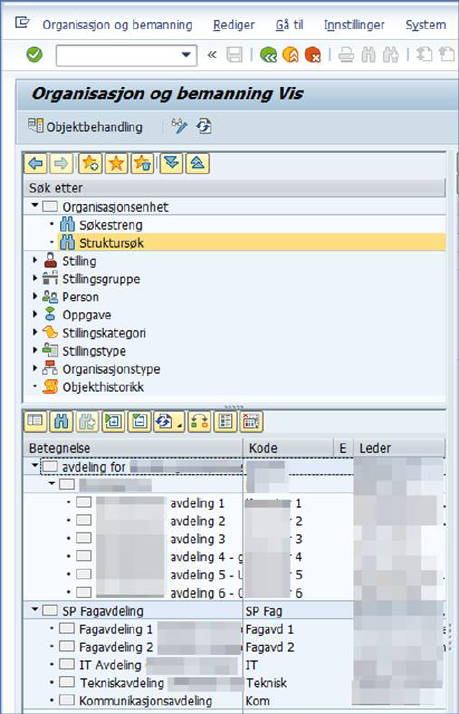Click the 'Teknisk' code cell
Viewport: 459px width, 714px height.
(x=266, y=683)
